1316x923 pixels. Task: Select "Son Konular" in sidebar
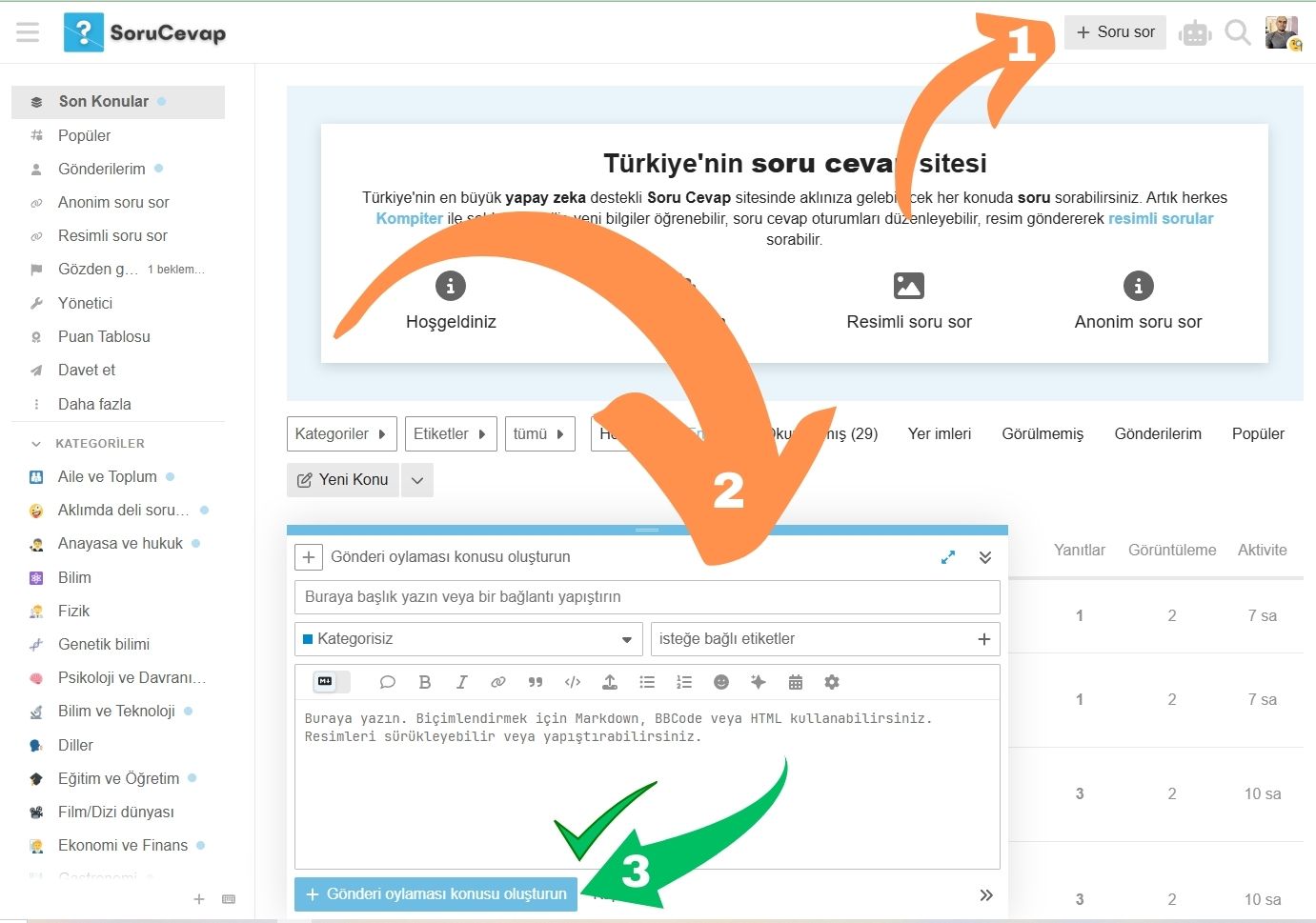click(x=118, y=102)
